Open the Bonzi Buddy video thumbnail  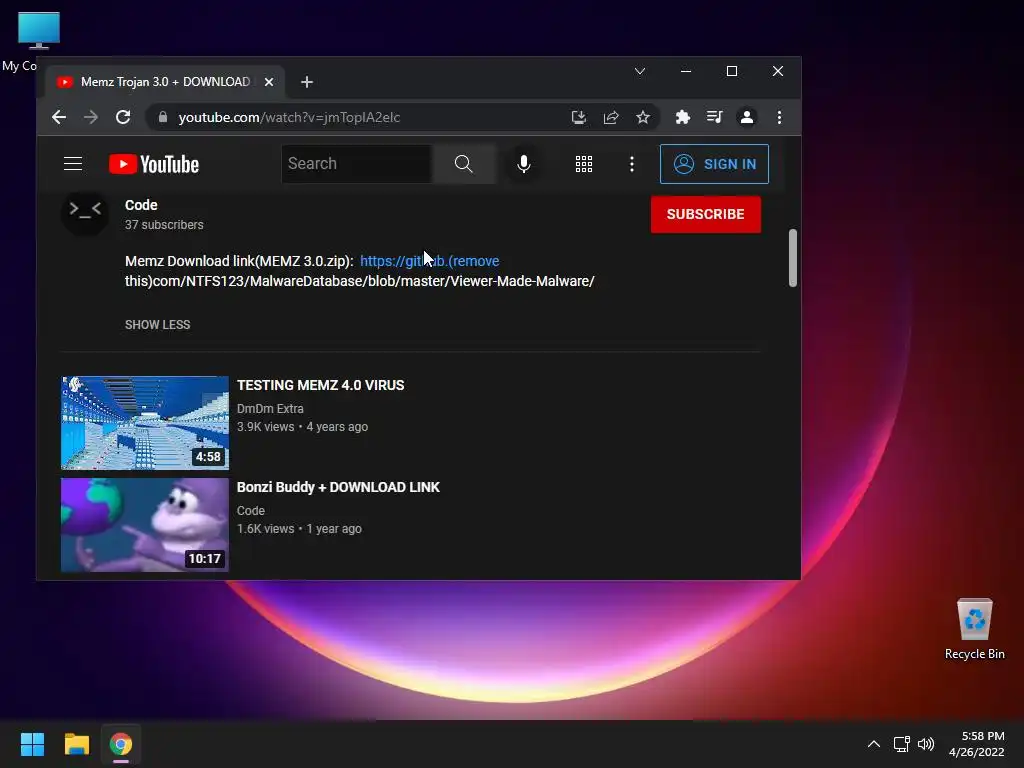click(x=145, y=524)
